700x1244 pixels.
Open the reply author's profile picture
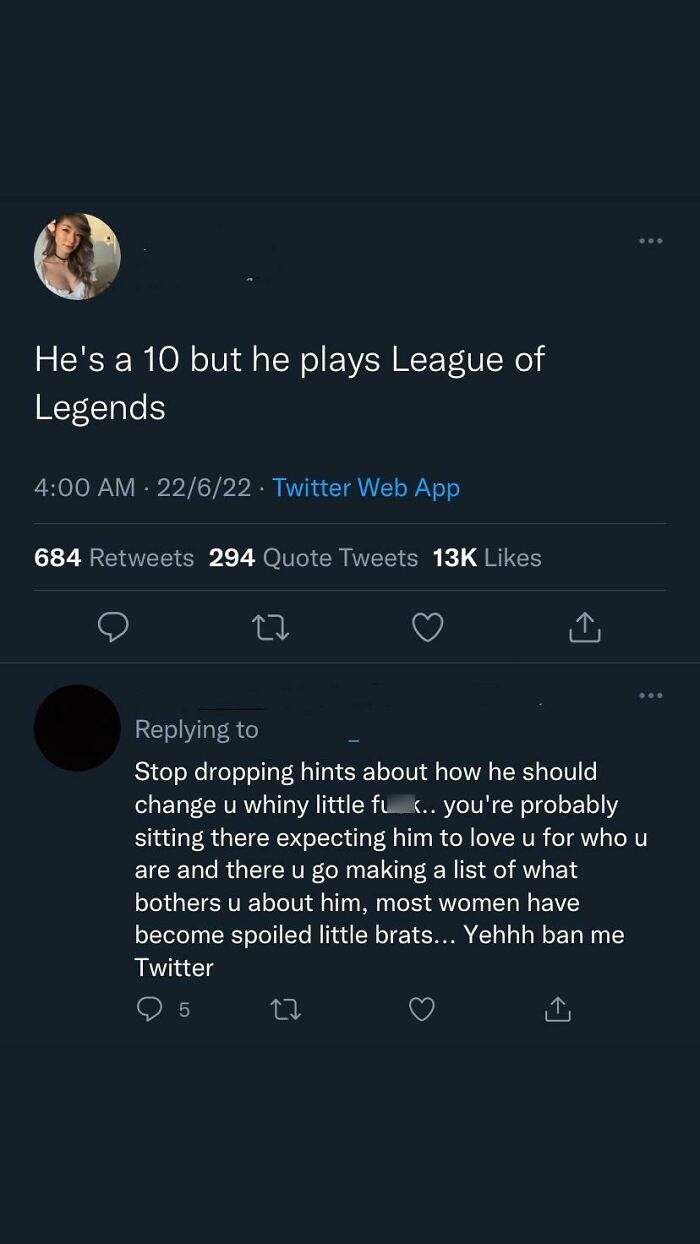(x=77, y=726)
